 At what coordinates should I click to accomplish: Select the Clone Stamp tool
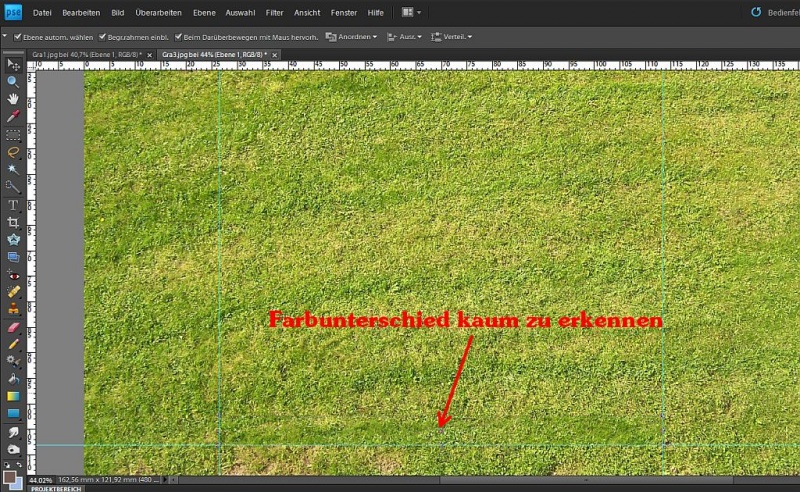pos(13,309)
